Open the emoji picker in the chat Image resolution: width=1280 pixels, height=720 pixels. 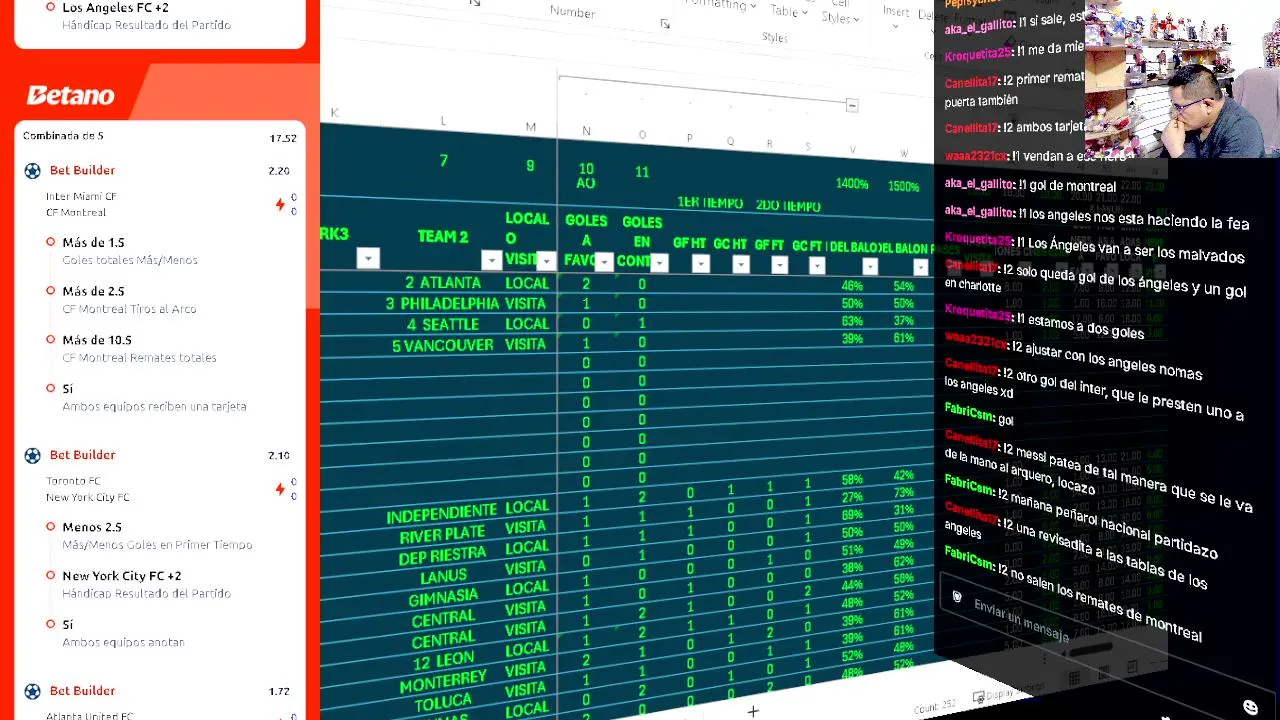(1250, 707)
